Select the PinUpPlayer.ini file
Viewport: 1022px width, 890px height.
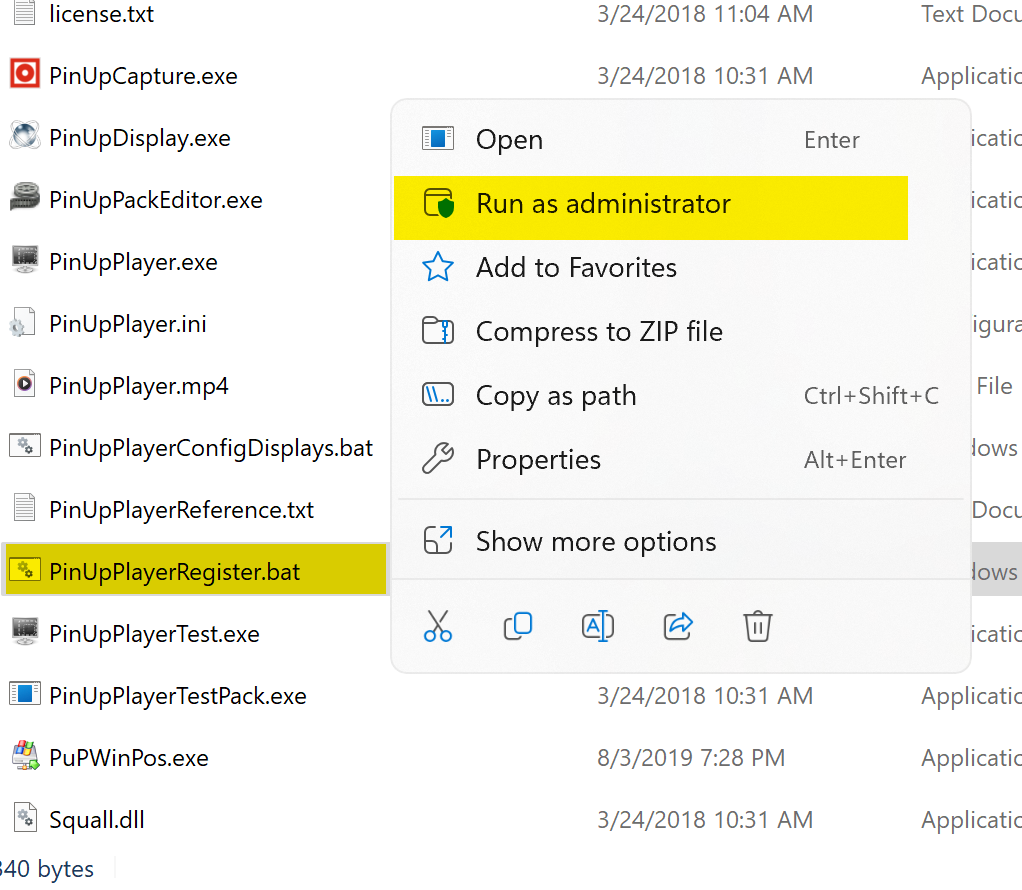click(x=127, y=324)
